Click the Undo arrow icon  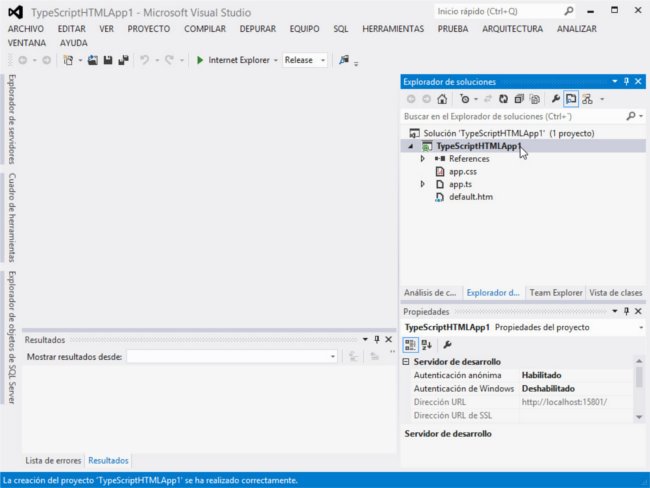tap(144, 60)
